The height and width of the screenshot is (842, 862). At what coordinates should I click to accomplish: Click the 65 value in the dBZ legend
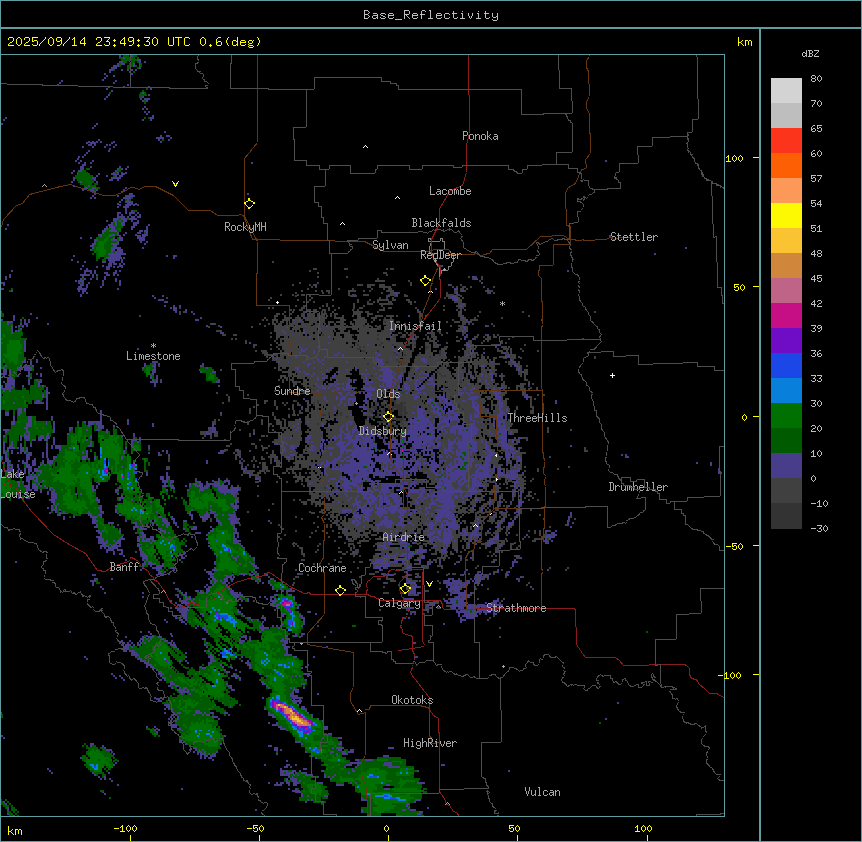(x=816, y=128)
